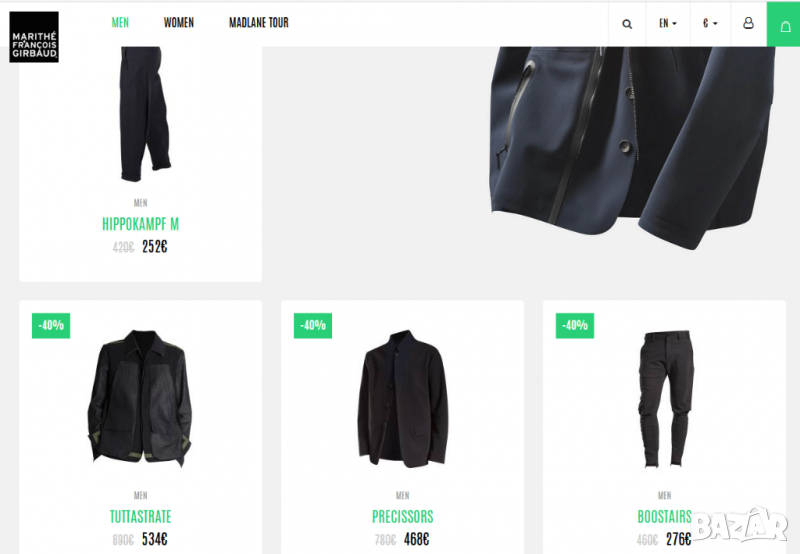800x554 pixels.
Task: Select the WOMEN menu item
Action: coord(179,22)
